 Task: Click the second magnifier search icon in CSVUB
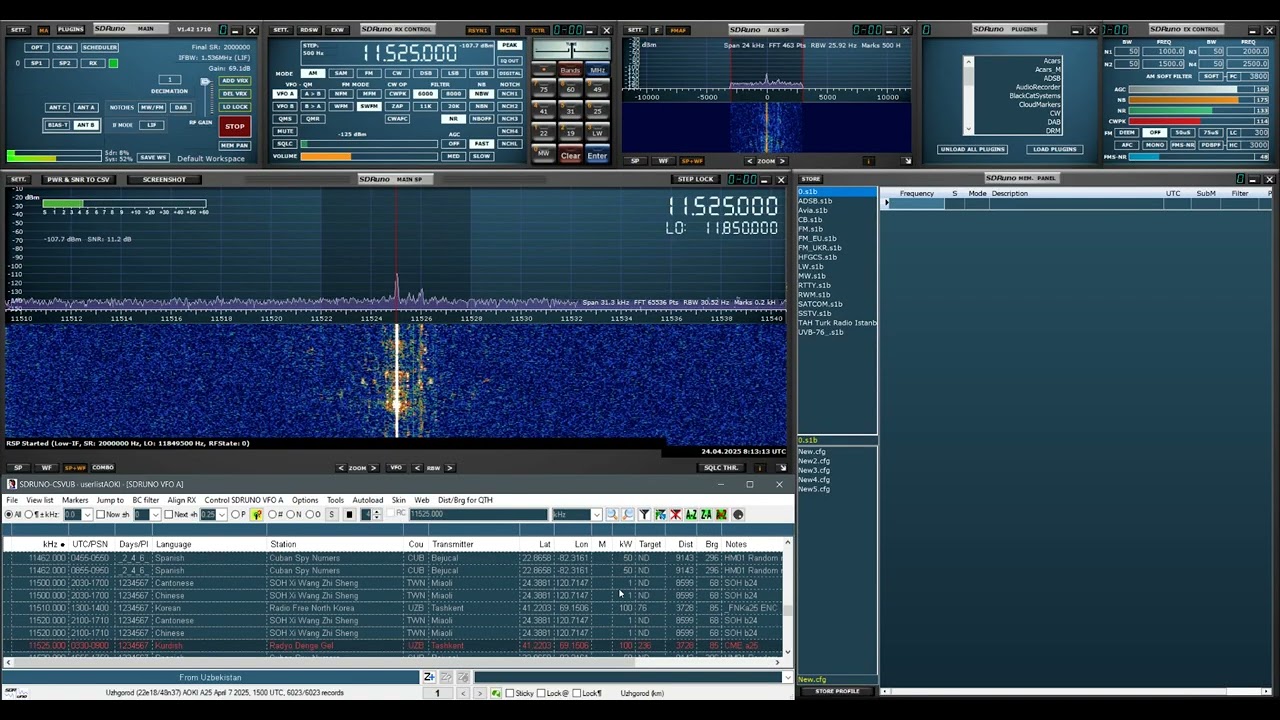[628, 514]
